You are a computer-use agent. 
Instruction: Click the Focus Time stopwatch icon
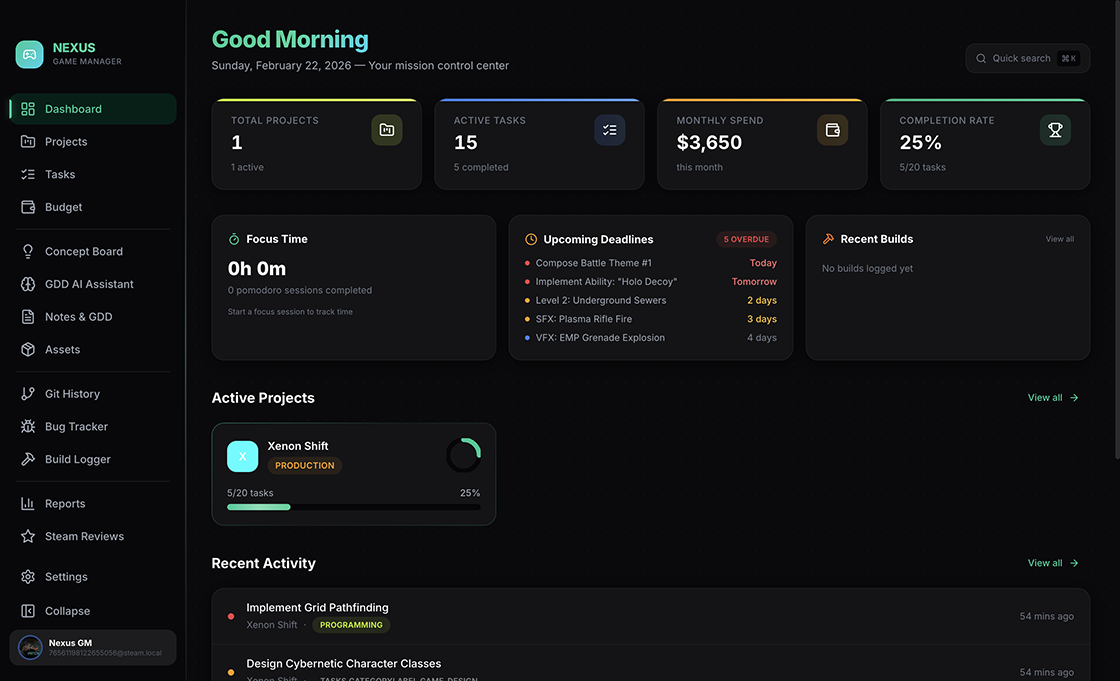click(234, 239)
